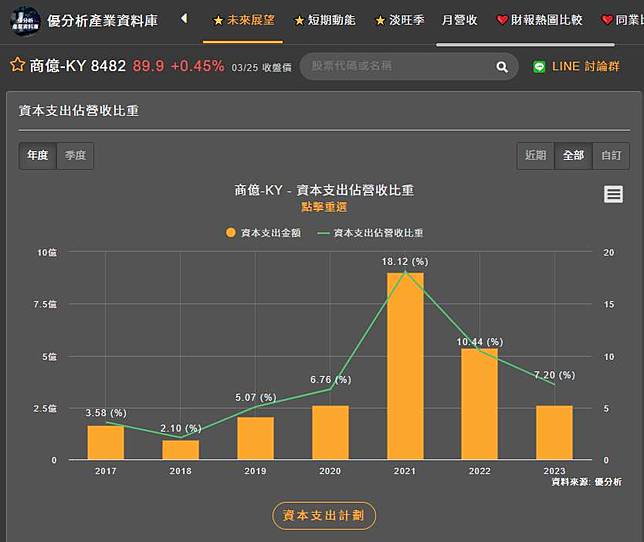This screenshot has height=542, width=644.
Task: Click the 10.44 (%) data label
Action: [480, 342]
